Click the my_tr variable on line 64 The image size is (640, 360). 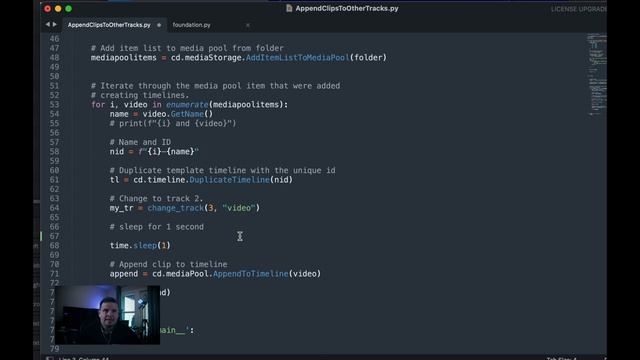[x=121, y=208]
